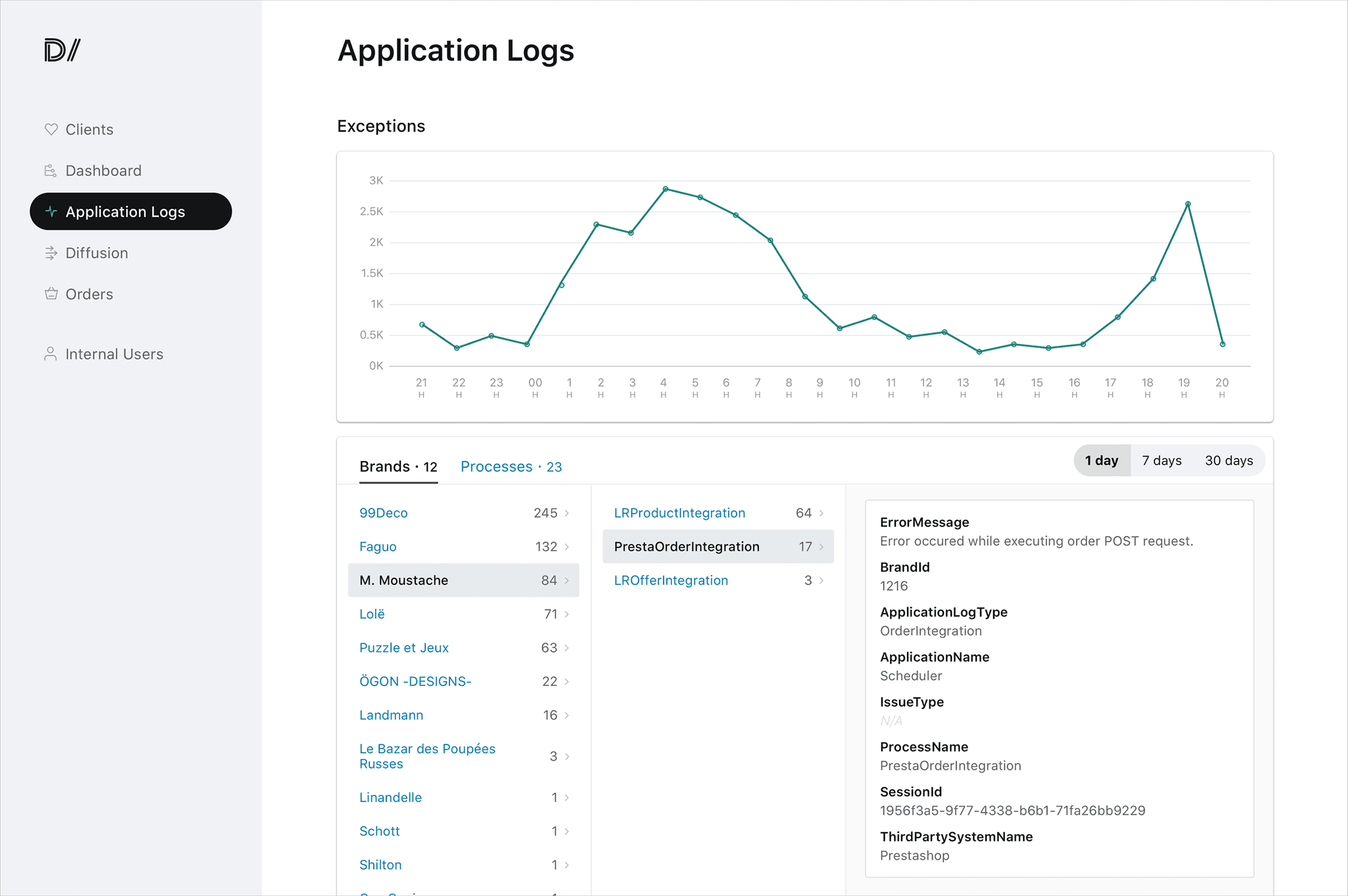
Task: Switch the range to 7 days
Action: click(1162, 460)
